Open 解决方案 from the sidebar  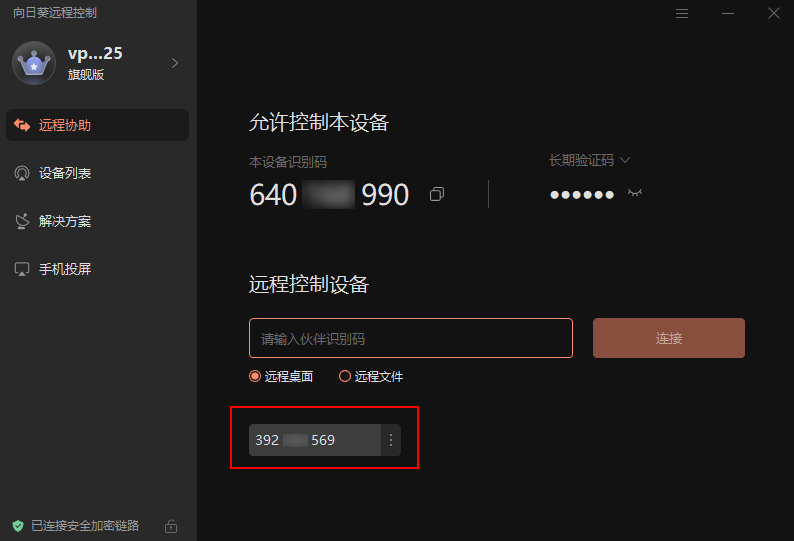(x=97, y=221)
